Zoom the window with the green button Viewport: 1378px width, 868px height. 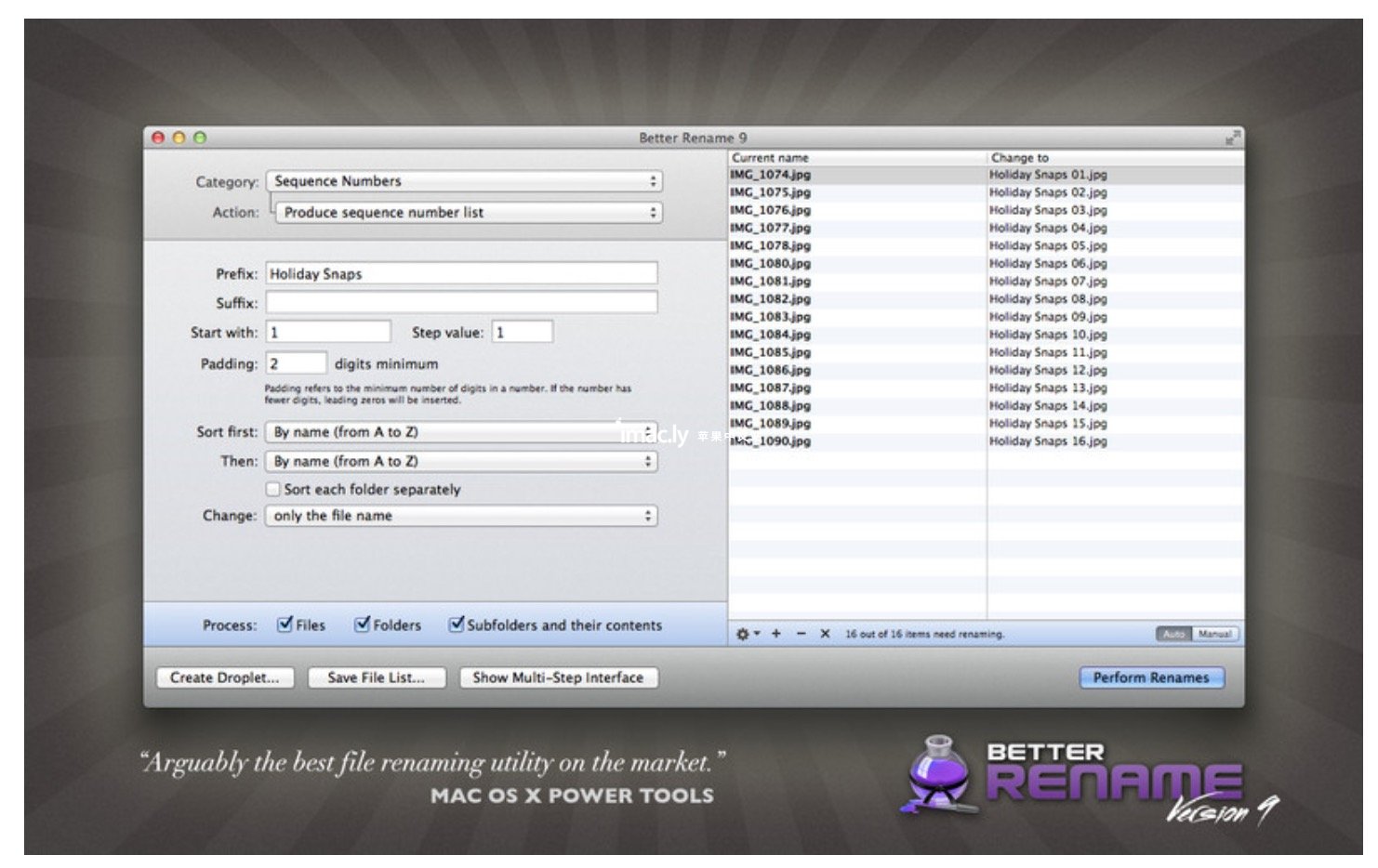[x=199, y=138]
